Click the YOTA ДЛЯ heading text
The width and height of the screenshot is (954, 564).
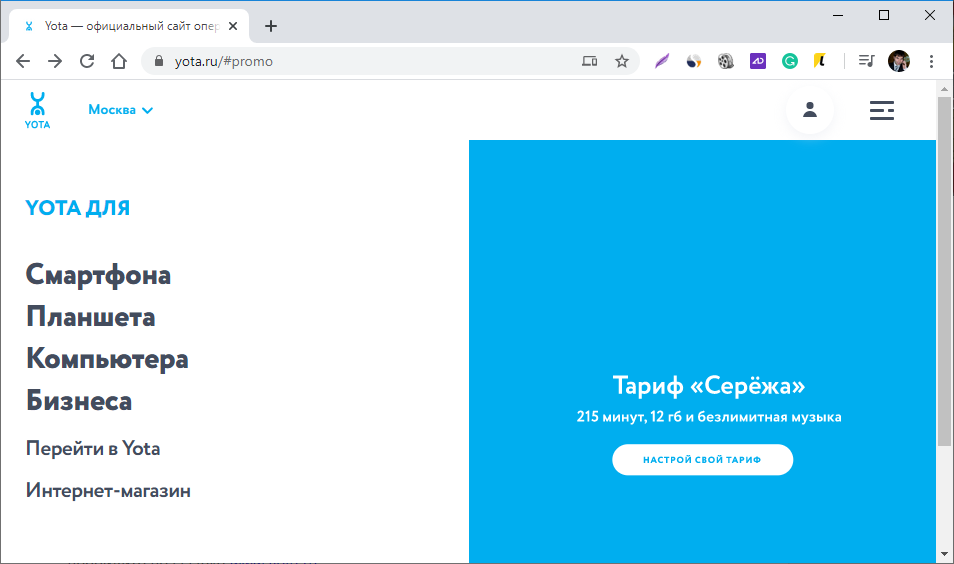77,208
